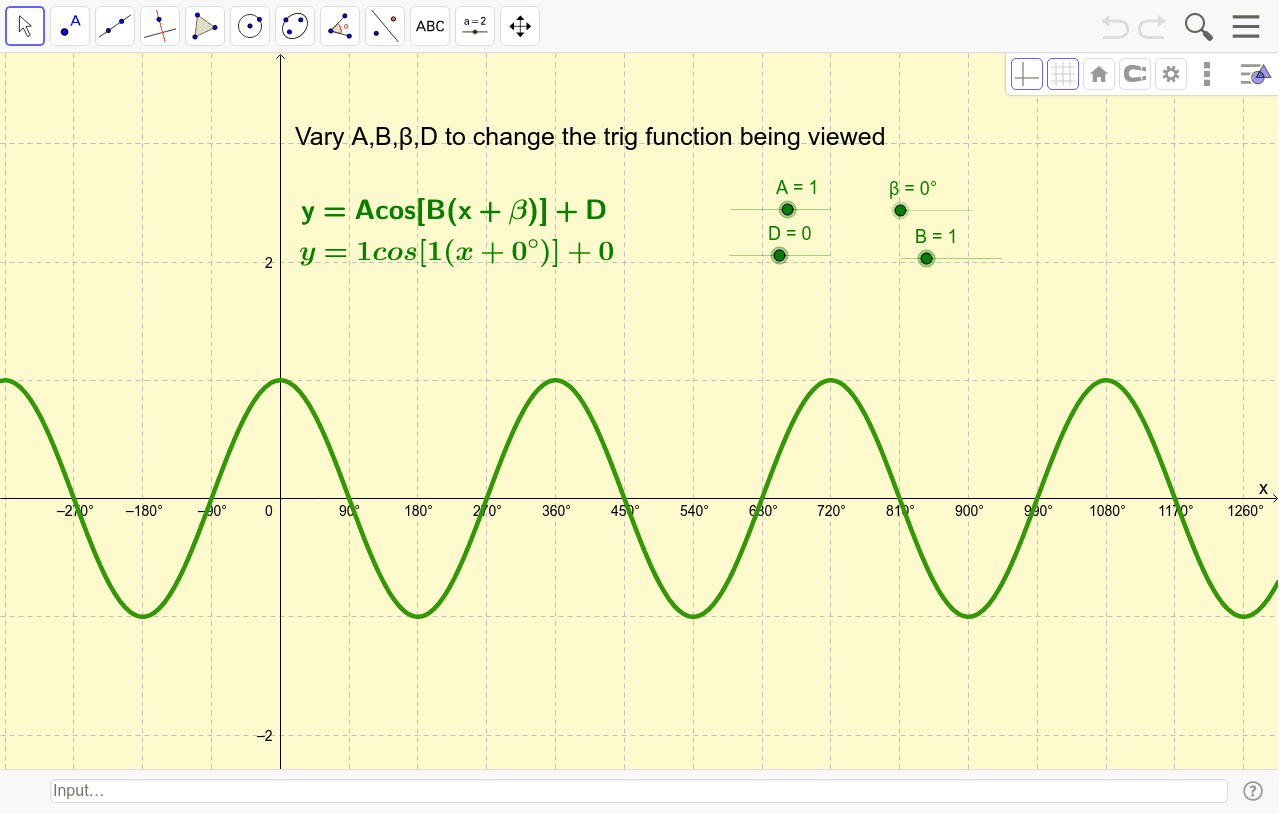The image size is (1280, 814).
Task: Click the A = 1 slider handle
Action: tap(787, 209)
